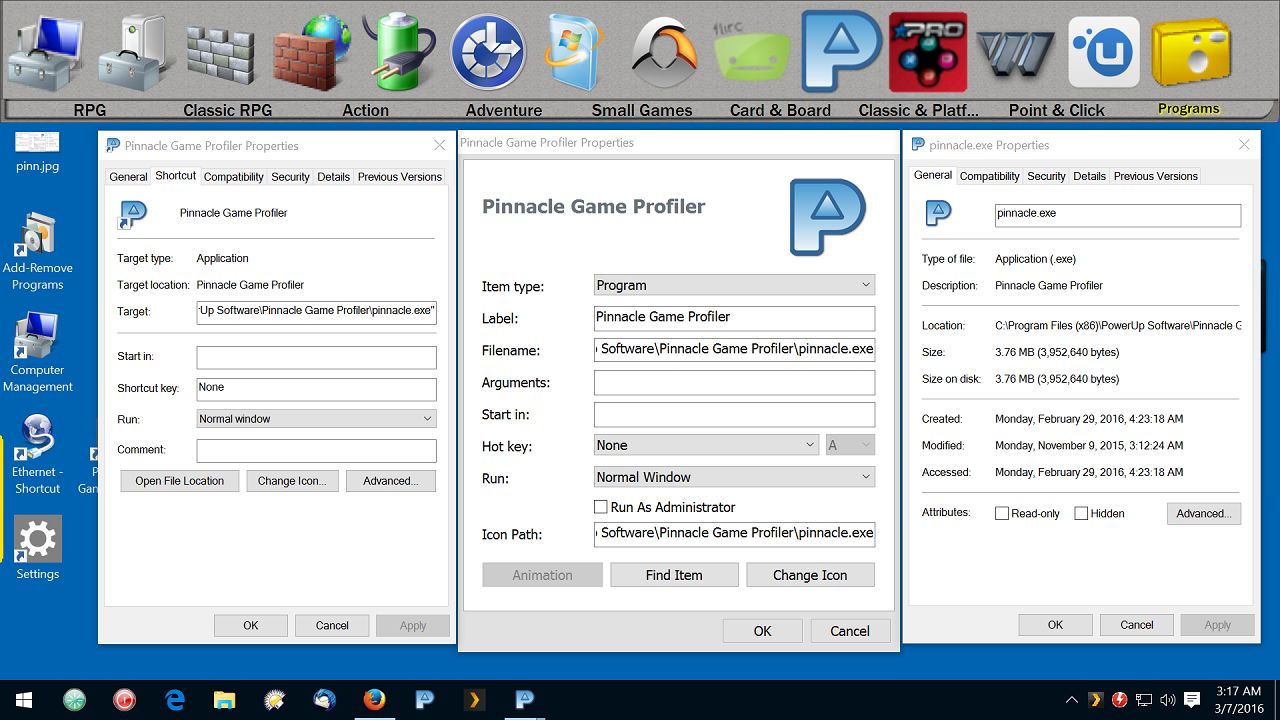The width and height of the screenshot is (1280, 720).
Task: Select the Adventure category tab
Action: [504, 110]
